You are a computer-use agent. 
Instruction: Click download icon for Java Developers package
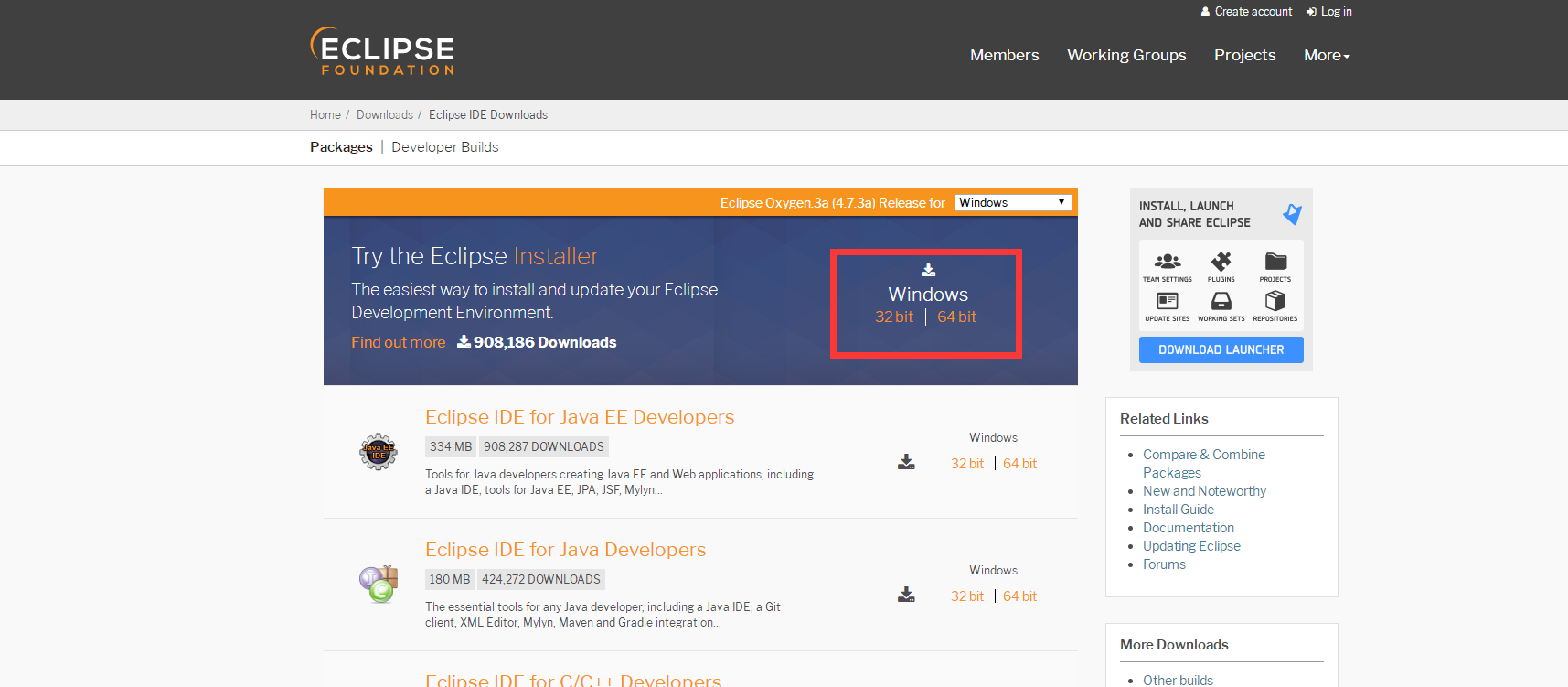click(906, 595)
